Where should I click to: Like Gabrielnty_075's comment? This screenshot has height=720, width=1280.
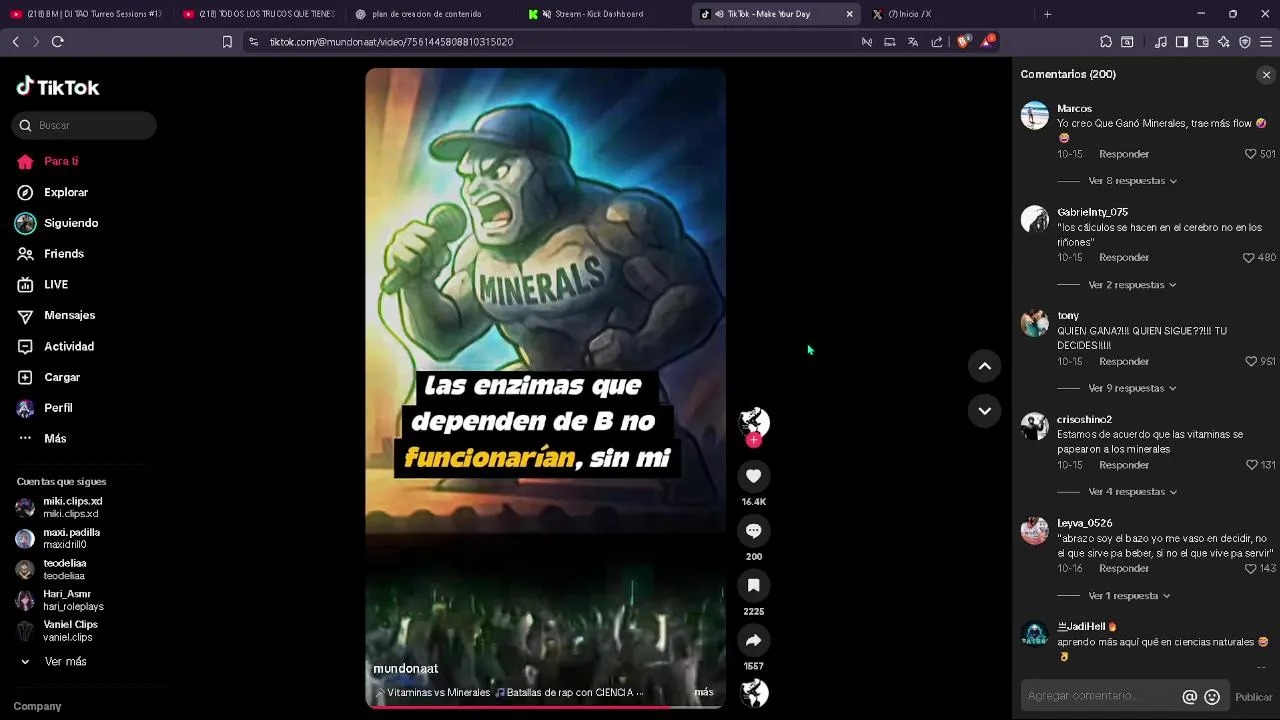coord(1248,258)
